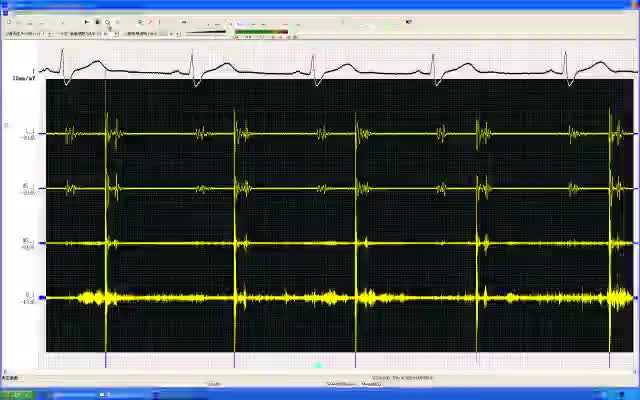Image resolution: width=640 pixels, height=400 pixels.
Task: Click the last blue time marker near right edge
Action: (x=610, y=360)
